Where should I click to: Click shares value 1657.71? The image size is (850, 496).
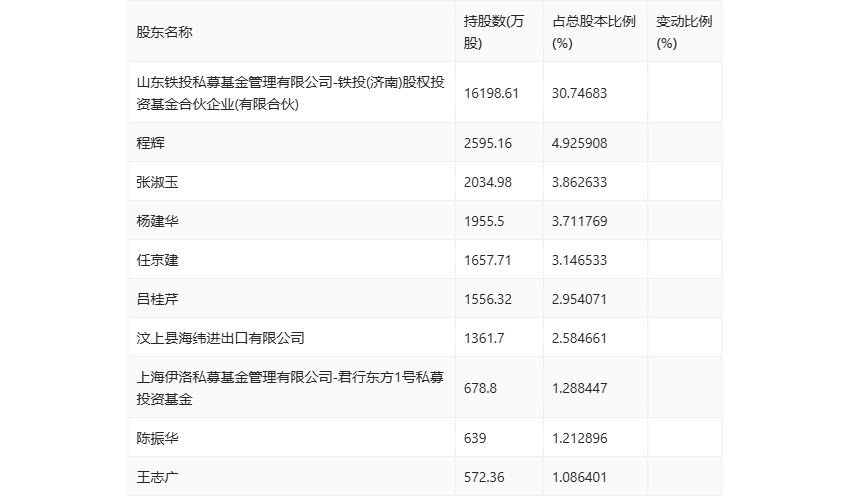[488, 260]
